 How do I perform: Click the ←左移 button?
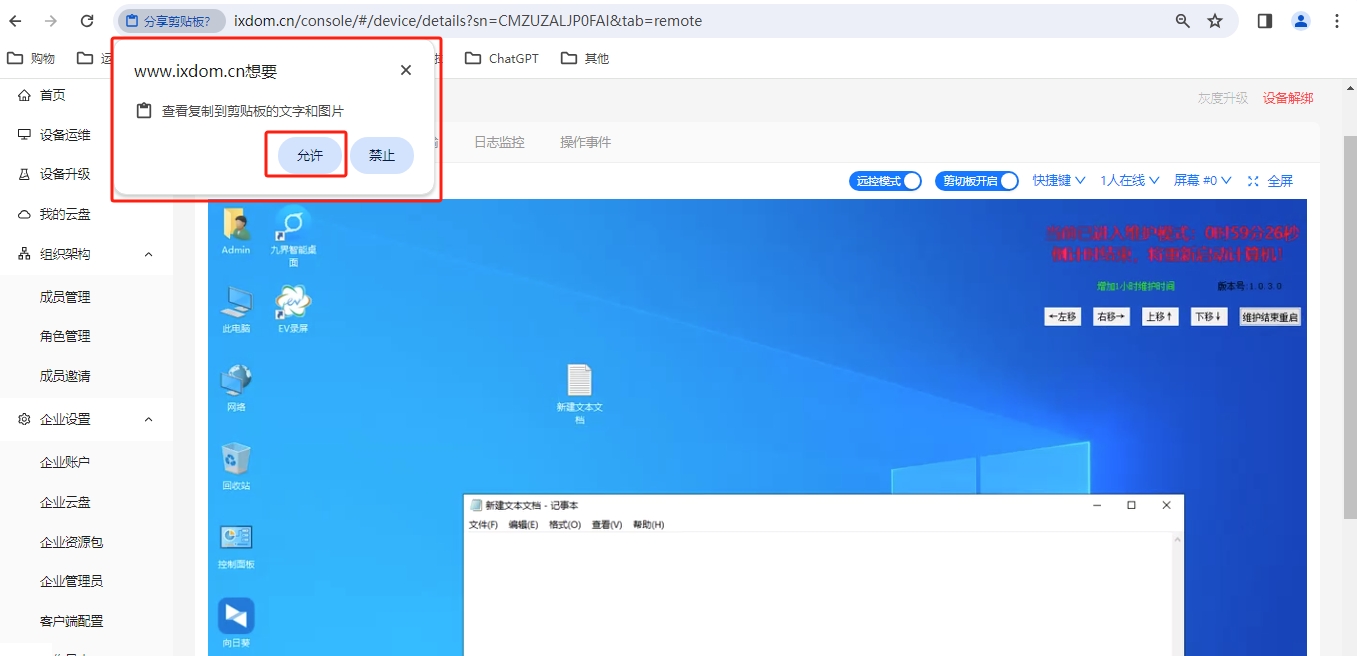point(1062,317)
